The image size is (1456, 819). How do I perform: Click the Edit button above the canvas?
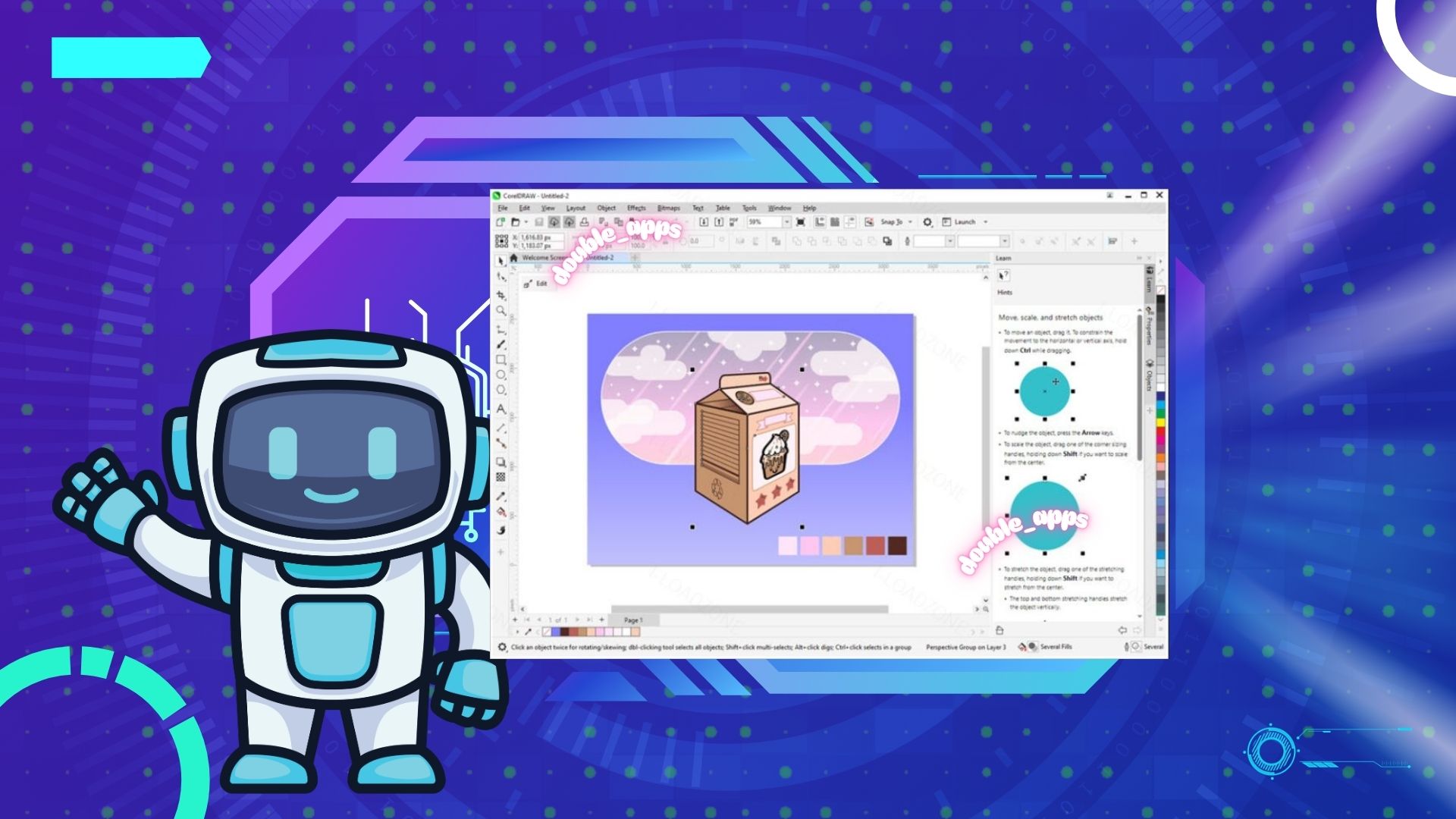[535, 284]
